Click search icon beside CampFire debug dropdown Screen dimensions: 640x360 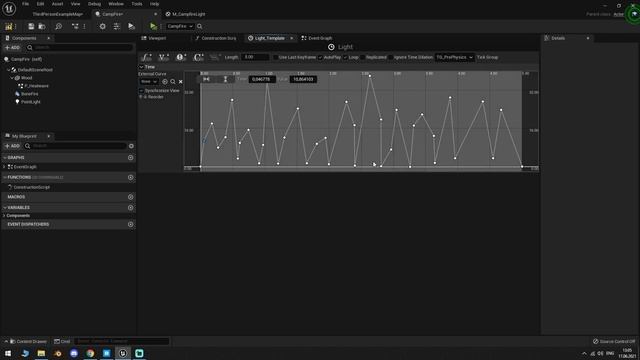coord(200,26)
